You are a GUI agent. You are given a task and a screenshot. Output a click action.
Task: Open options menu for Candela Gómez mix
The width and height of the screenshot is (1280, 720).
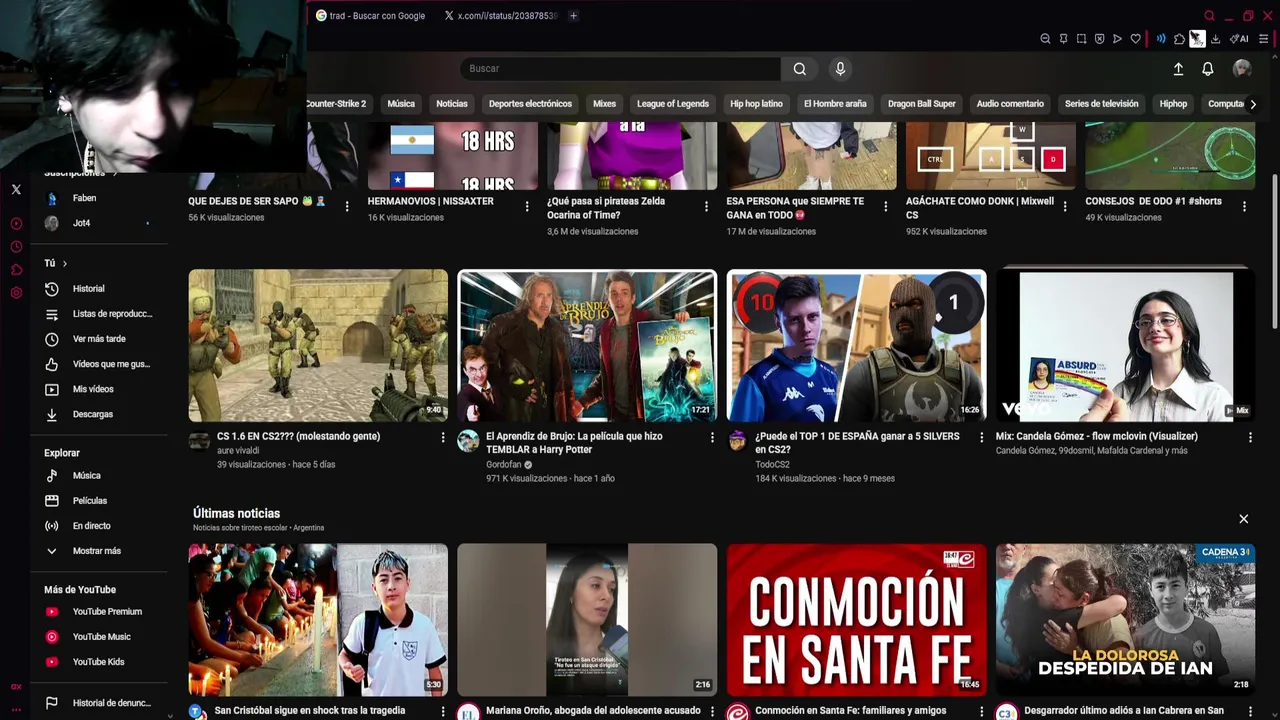click(x=1250, y=437)
